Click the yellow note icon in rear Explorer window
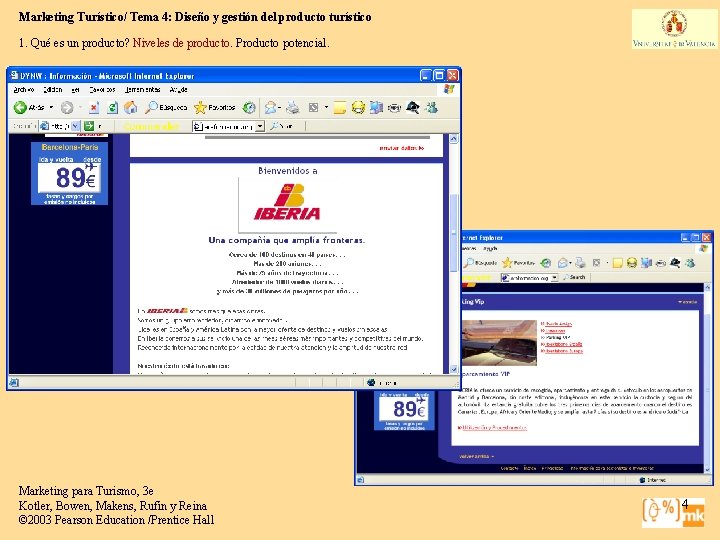The height and width of the screenshot is (540, 720). point(618,263)
